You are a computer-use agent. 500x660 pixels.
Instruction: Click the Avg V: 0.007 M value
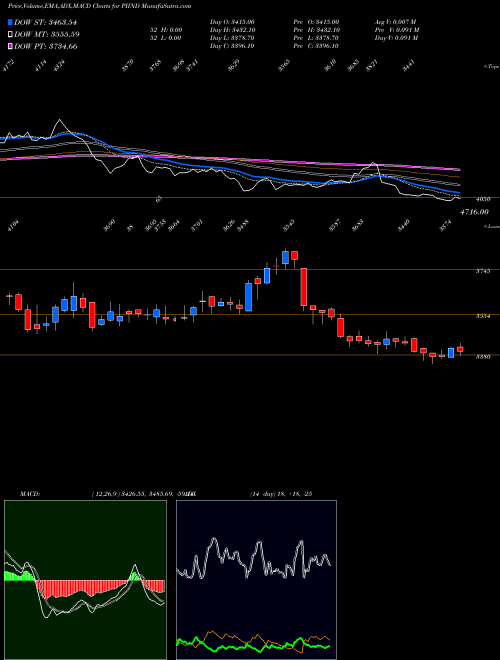click(396, 22)
